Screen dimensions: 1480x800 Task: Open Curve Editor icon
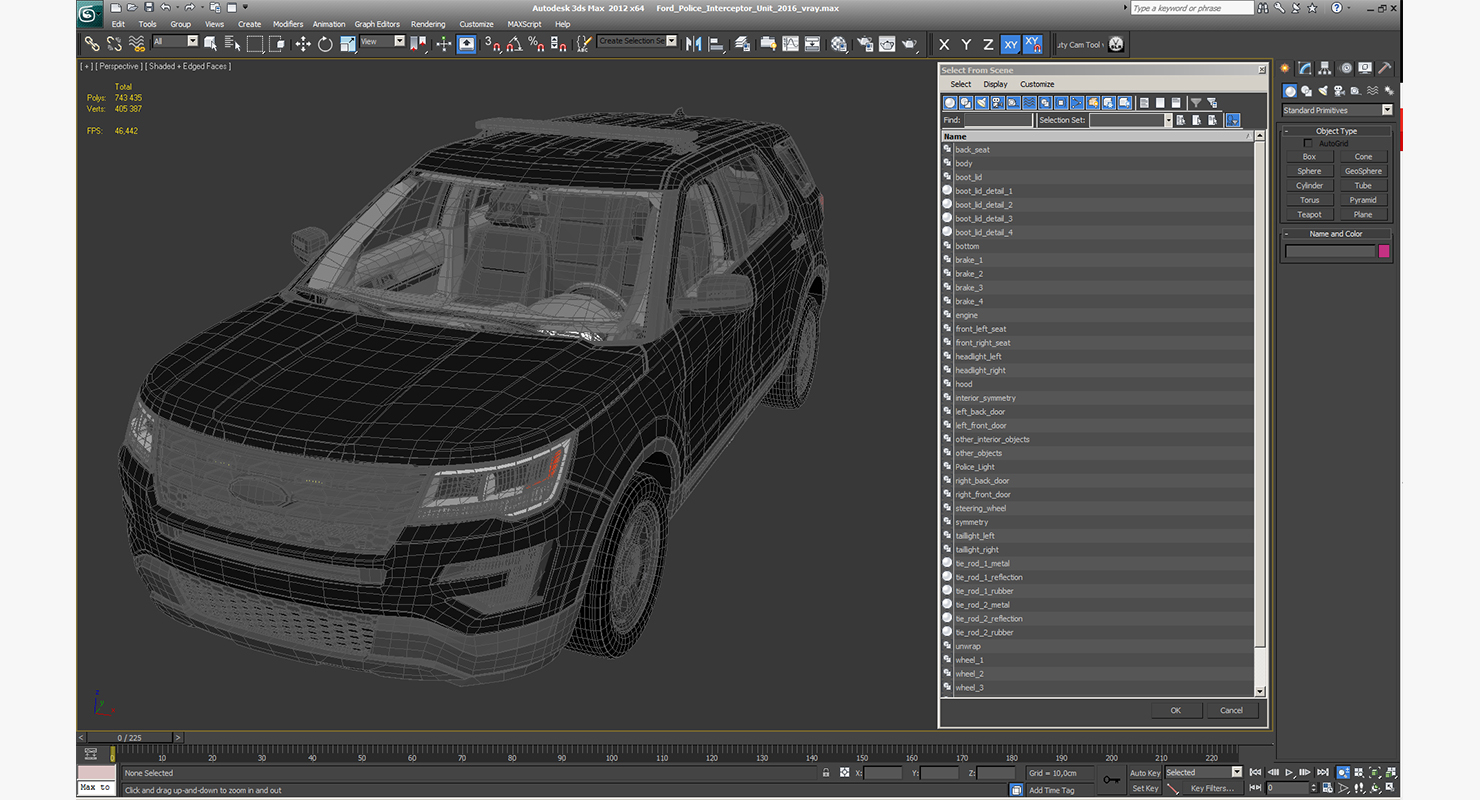pos(790,44)
